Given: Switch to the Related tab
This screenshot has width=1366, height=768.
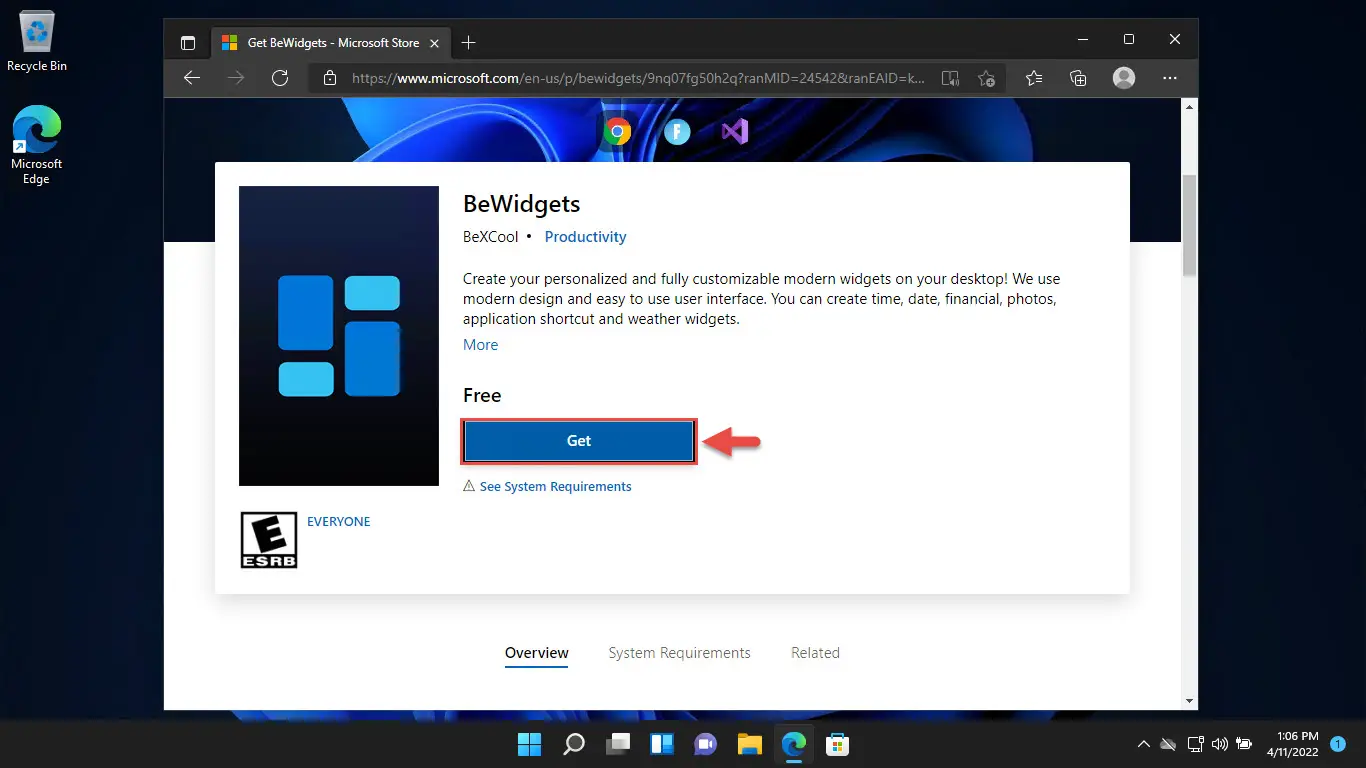Looking at the screenshot, I should [815, 653].
